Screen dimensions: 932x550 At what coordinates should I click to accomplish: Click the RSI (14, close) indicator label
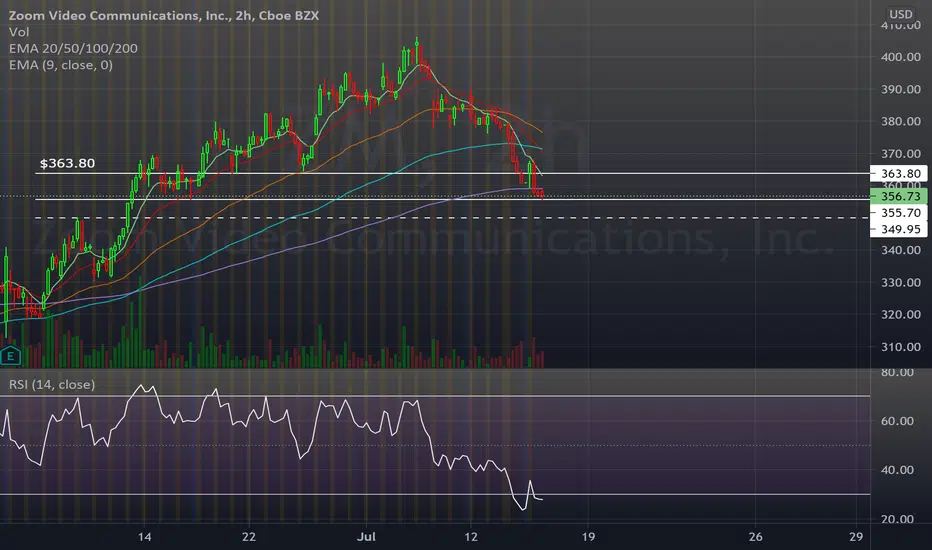click(52, 385)
